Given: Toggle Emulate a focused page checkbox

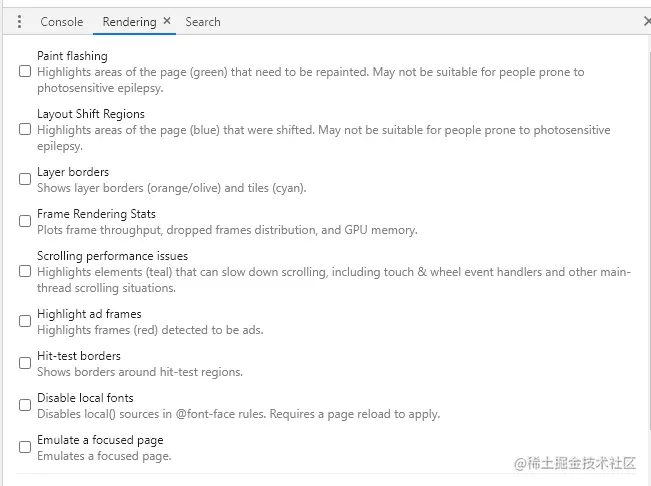Looking at the screenshot, I should tap(25, 448).
